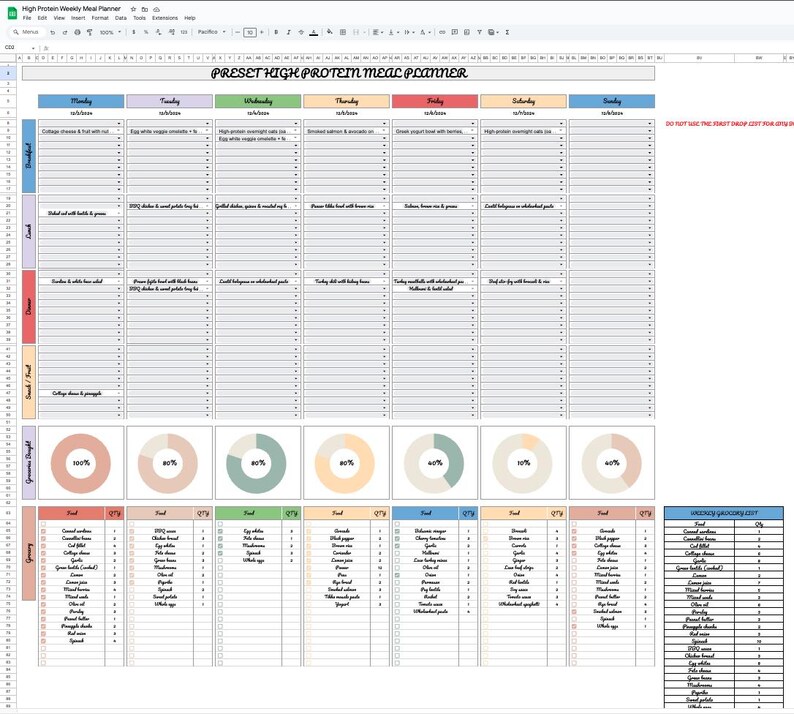Image resolution: width=794 pixels, height=714 pixels.
Task: Check Tuesday's Sweet potato grocery checkbox
Action: (x=132, y=597)
